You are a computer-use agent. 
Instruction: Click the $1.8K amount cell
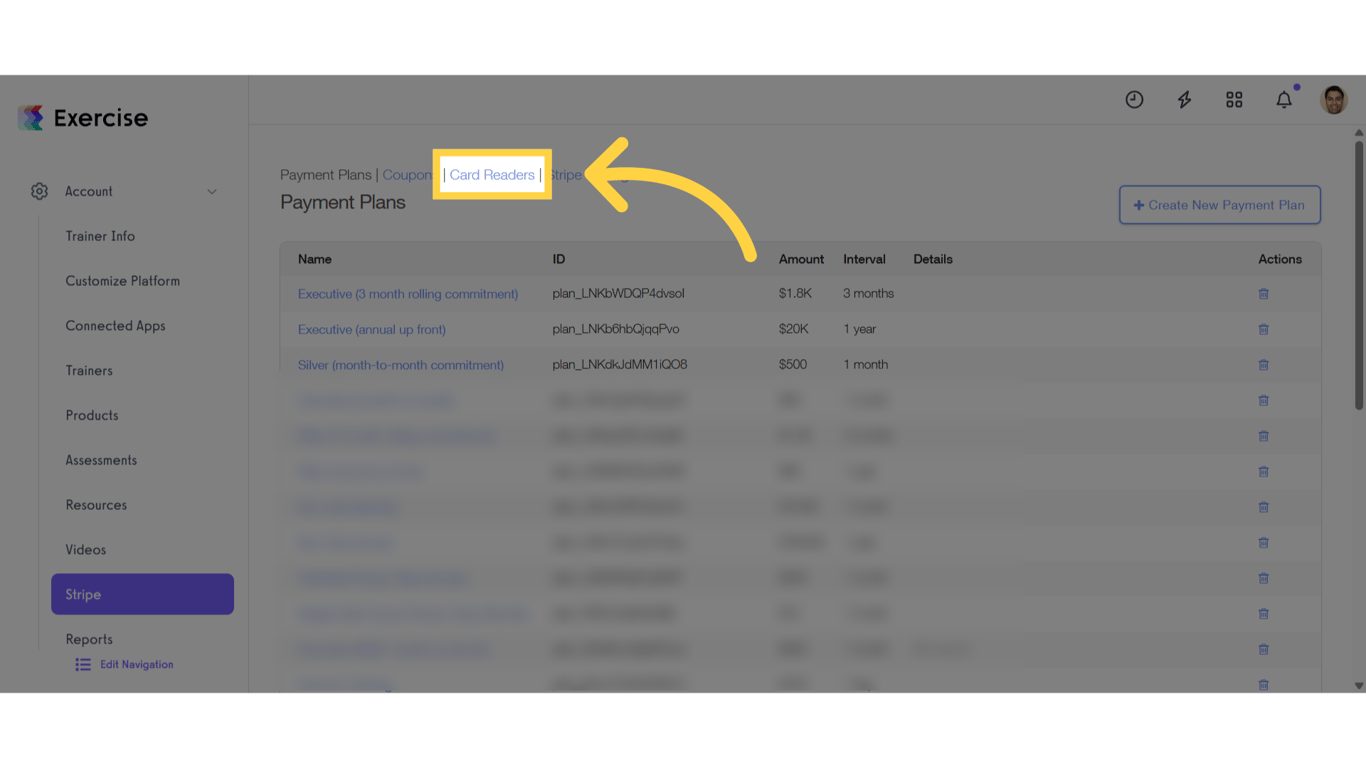pyautogui.click(x=795, y=294)
